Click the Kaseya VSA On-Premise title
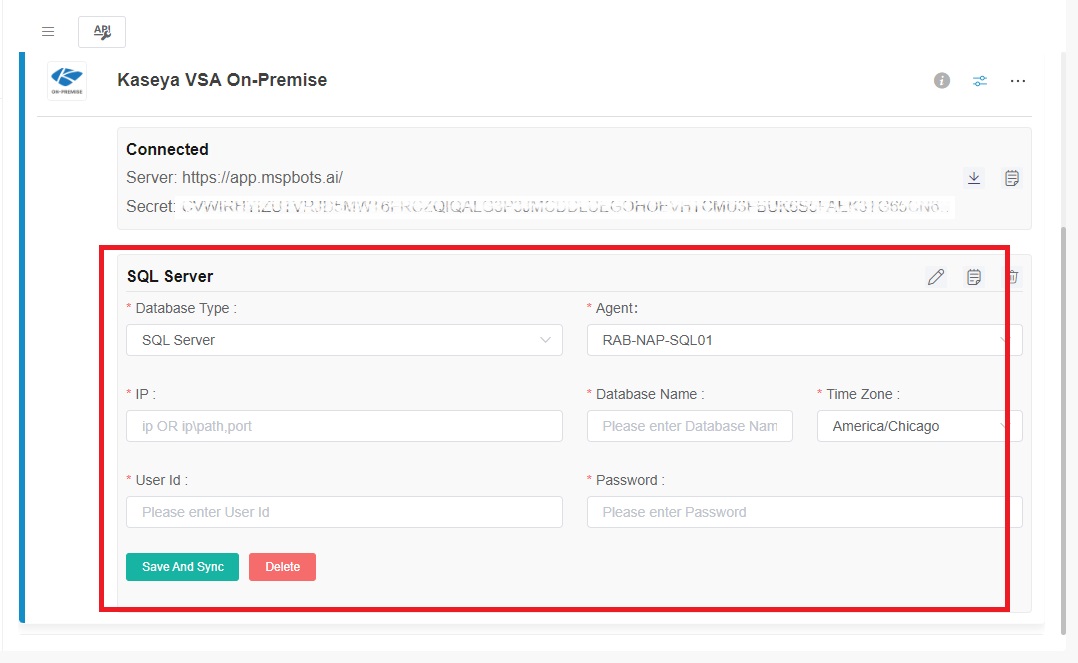The width and height of the screenshot is (1078, 663). (222, 80)
